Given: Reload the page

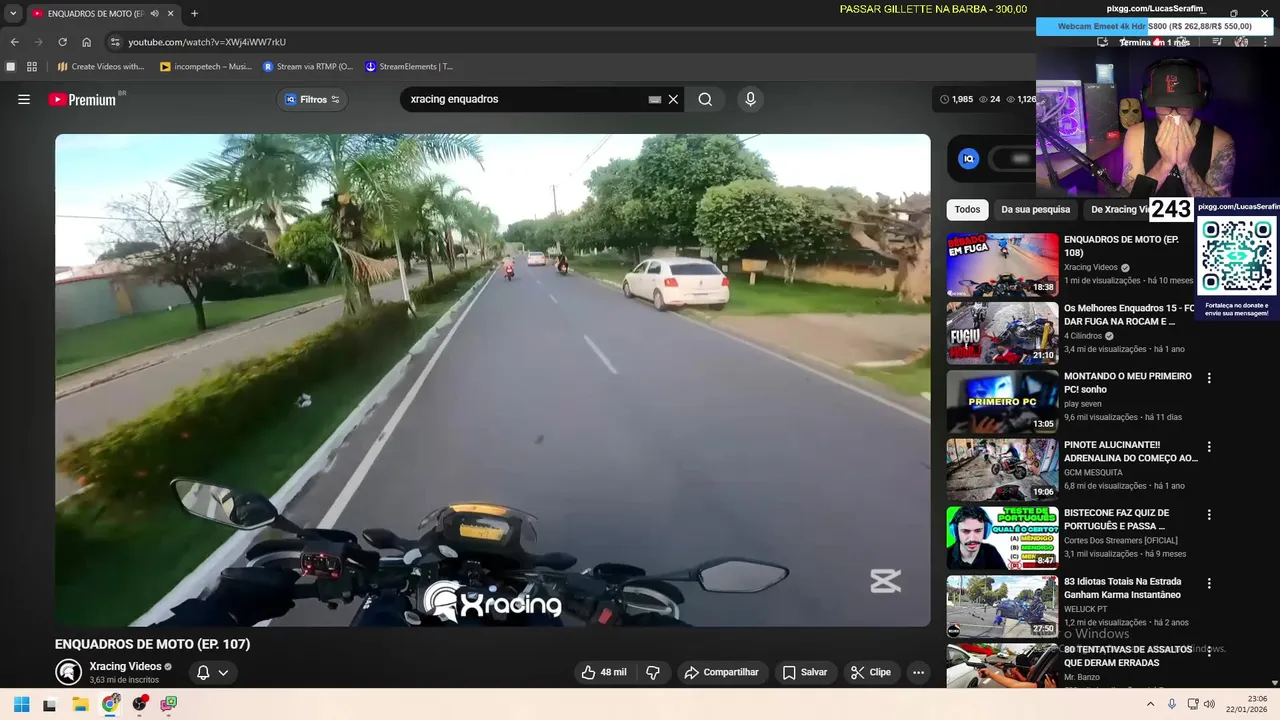Looking at the screenshot, I should 62,42.
